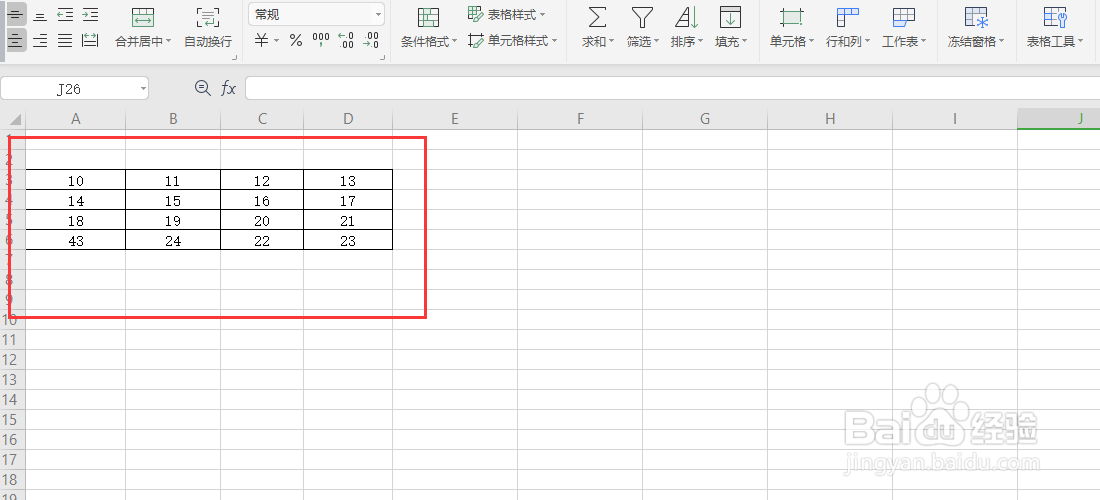Select the cell containing 15
This screenshot has width=1100, height=500.
(173, 201)
